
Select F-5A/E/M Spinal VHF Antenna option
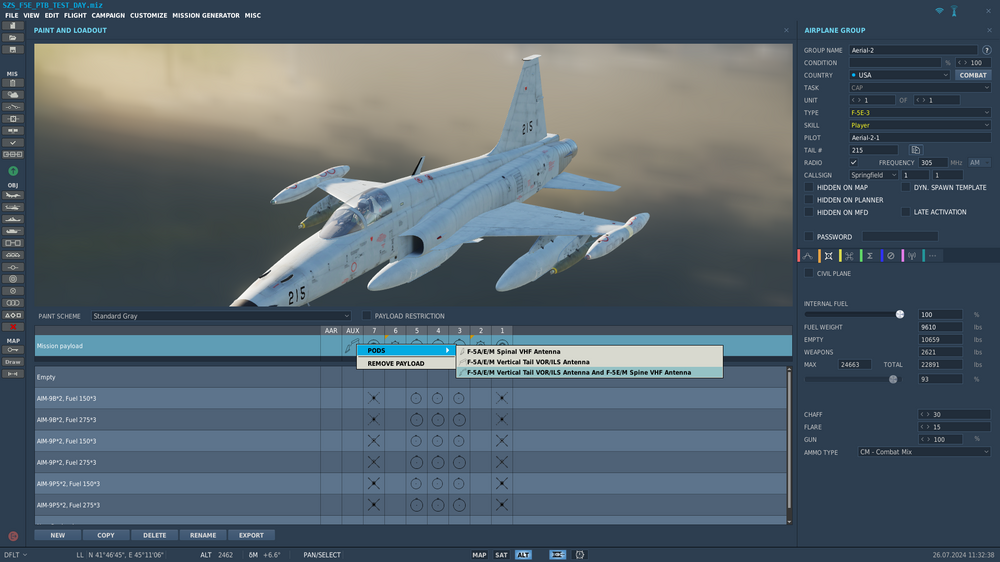coord(590,351)
